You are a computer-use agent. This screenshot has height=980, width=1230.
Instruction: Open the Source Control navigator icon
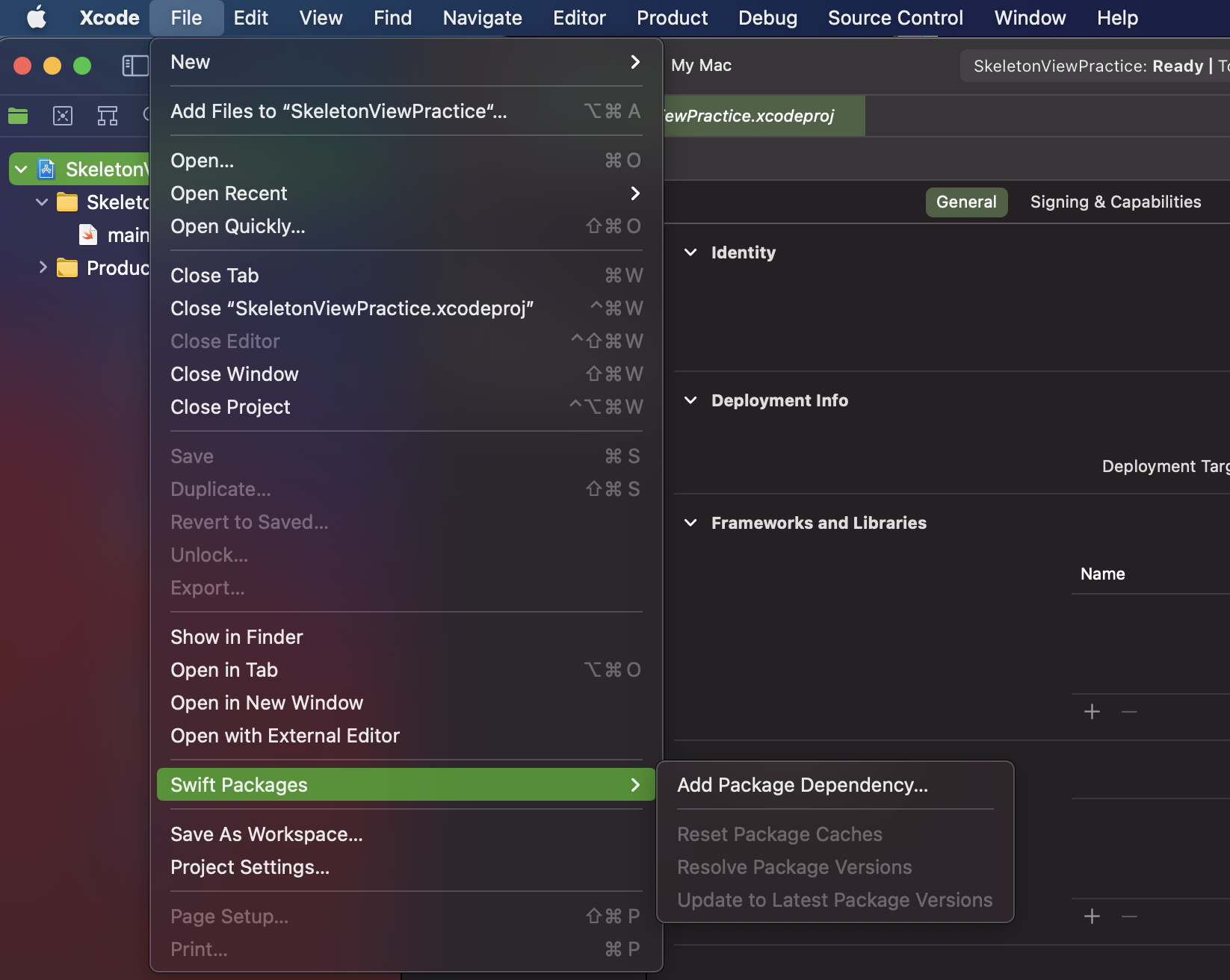click(x=63, y=116)
